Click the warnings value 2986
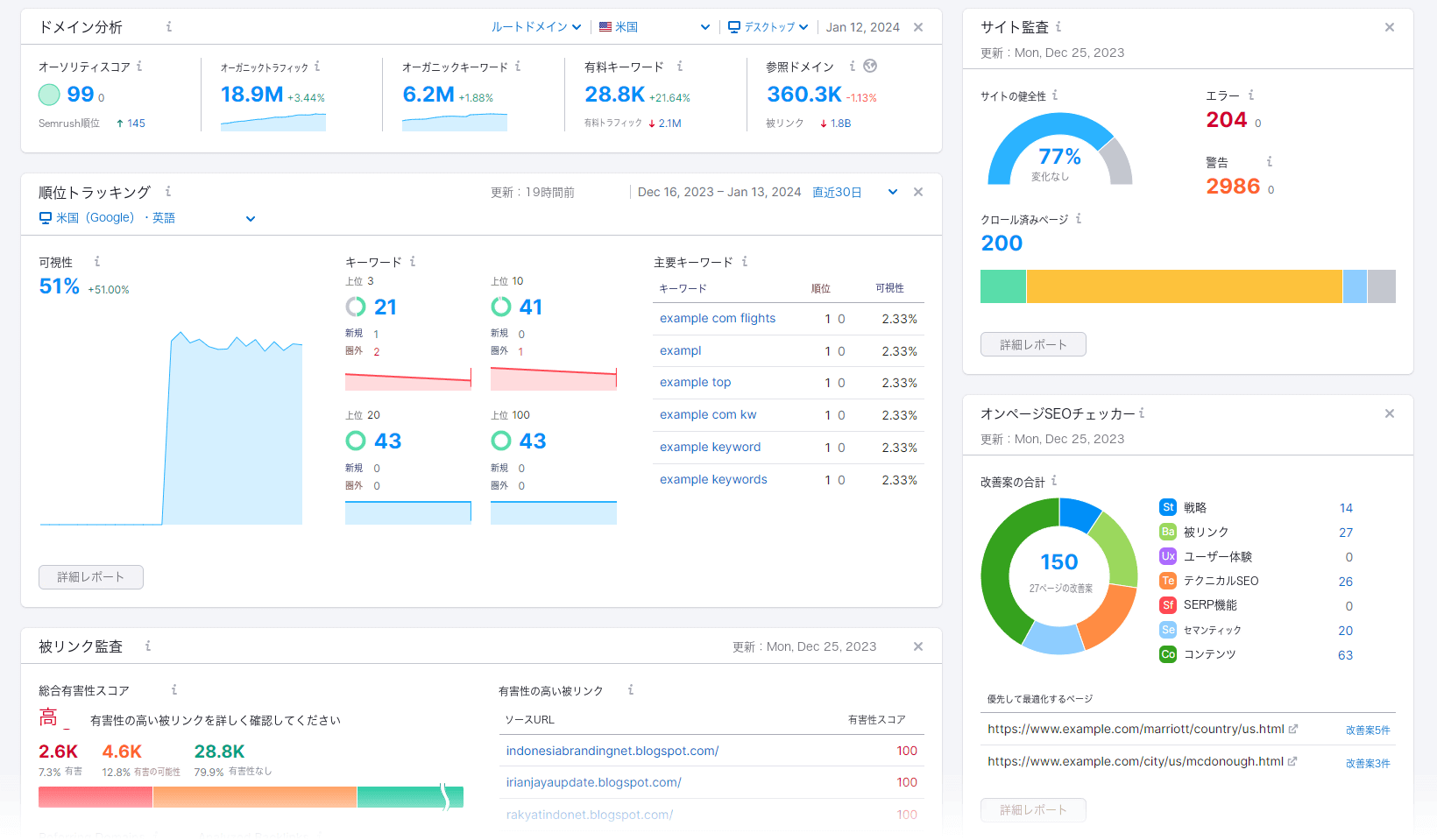 1233,187
